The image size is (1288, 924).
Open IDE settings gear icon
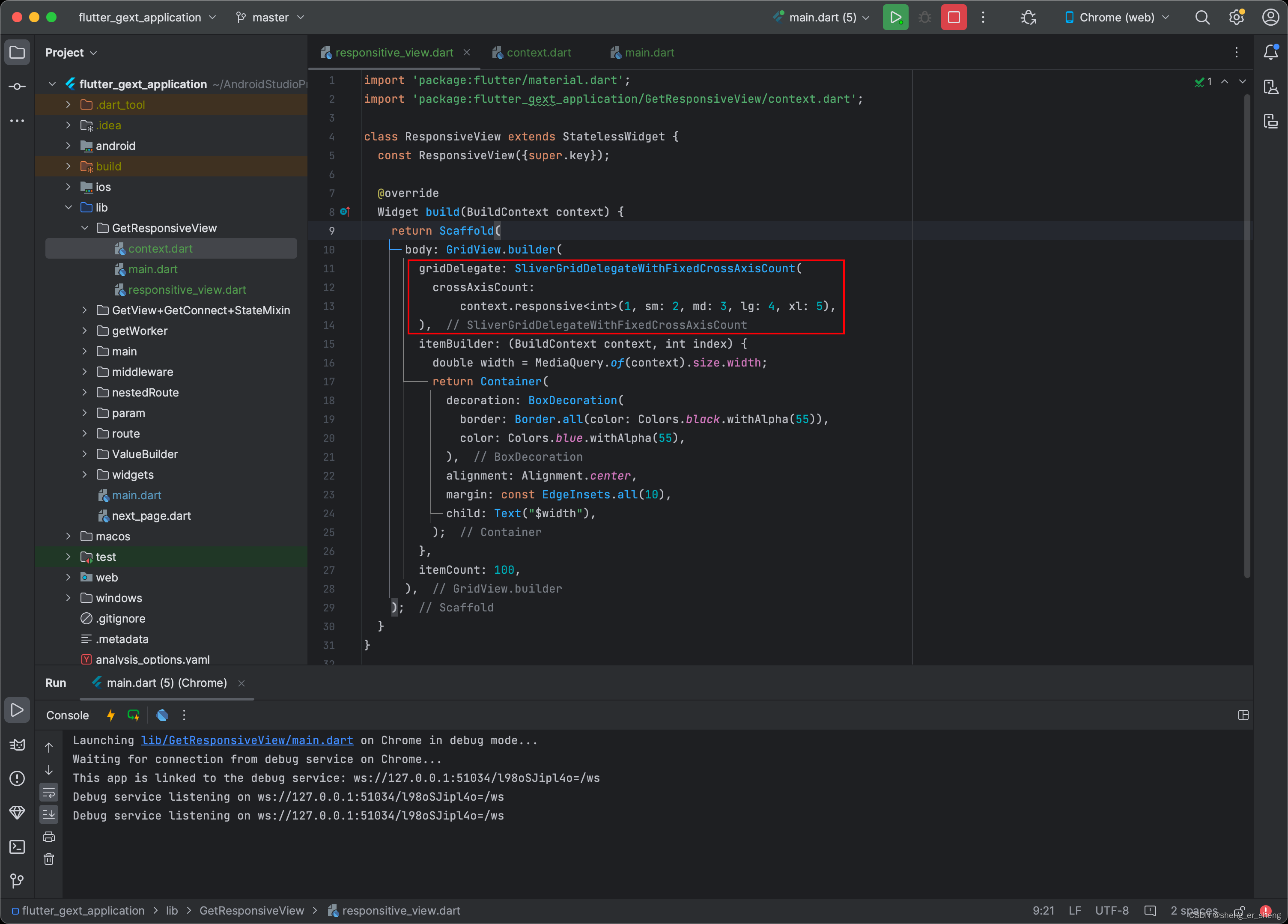pyautogui.click(x=1236, y=18)
